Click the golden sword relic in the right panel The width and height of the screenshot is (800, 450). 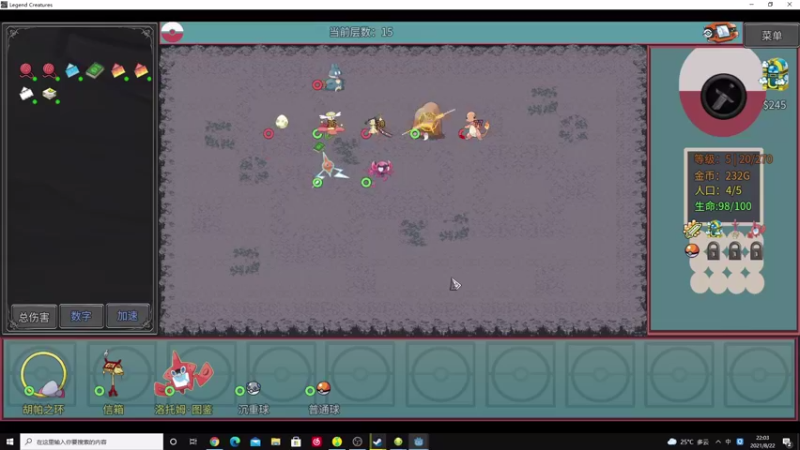[x=692, y=230]
